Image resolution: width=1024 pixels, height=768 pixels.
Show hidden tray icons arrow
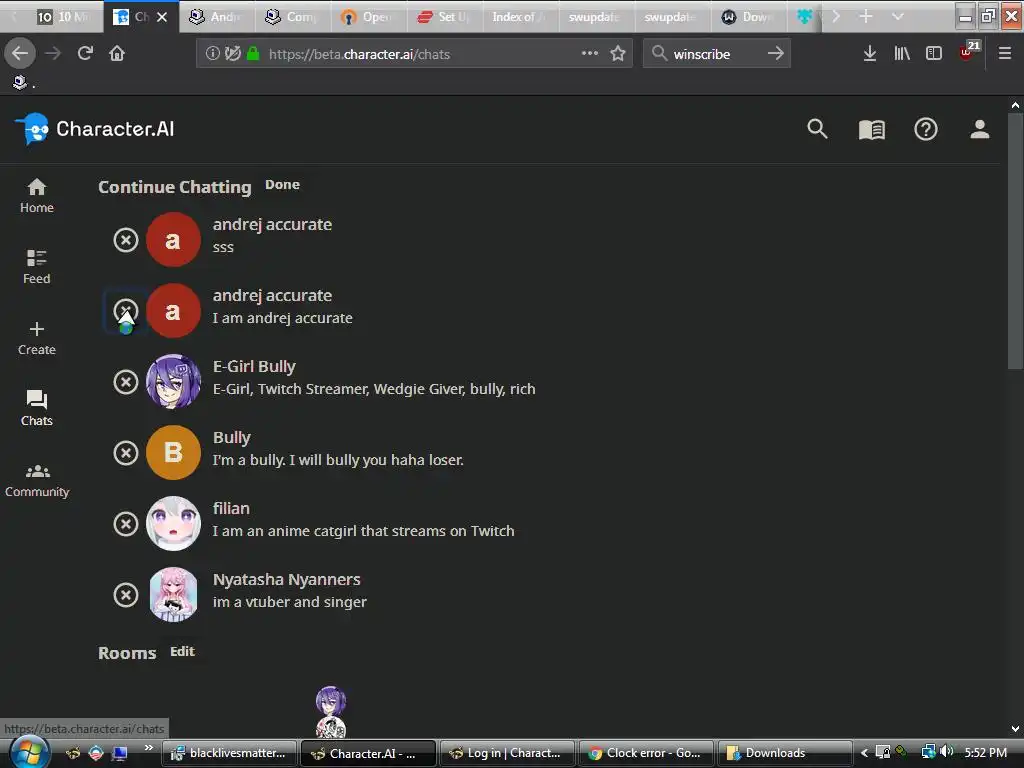point(864,753)
